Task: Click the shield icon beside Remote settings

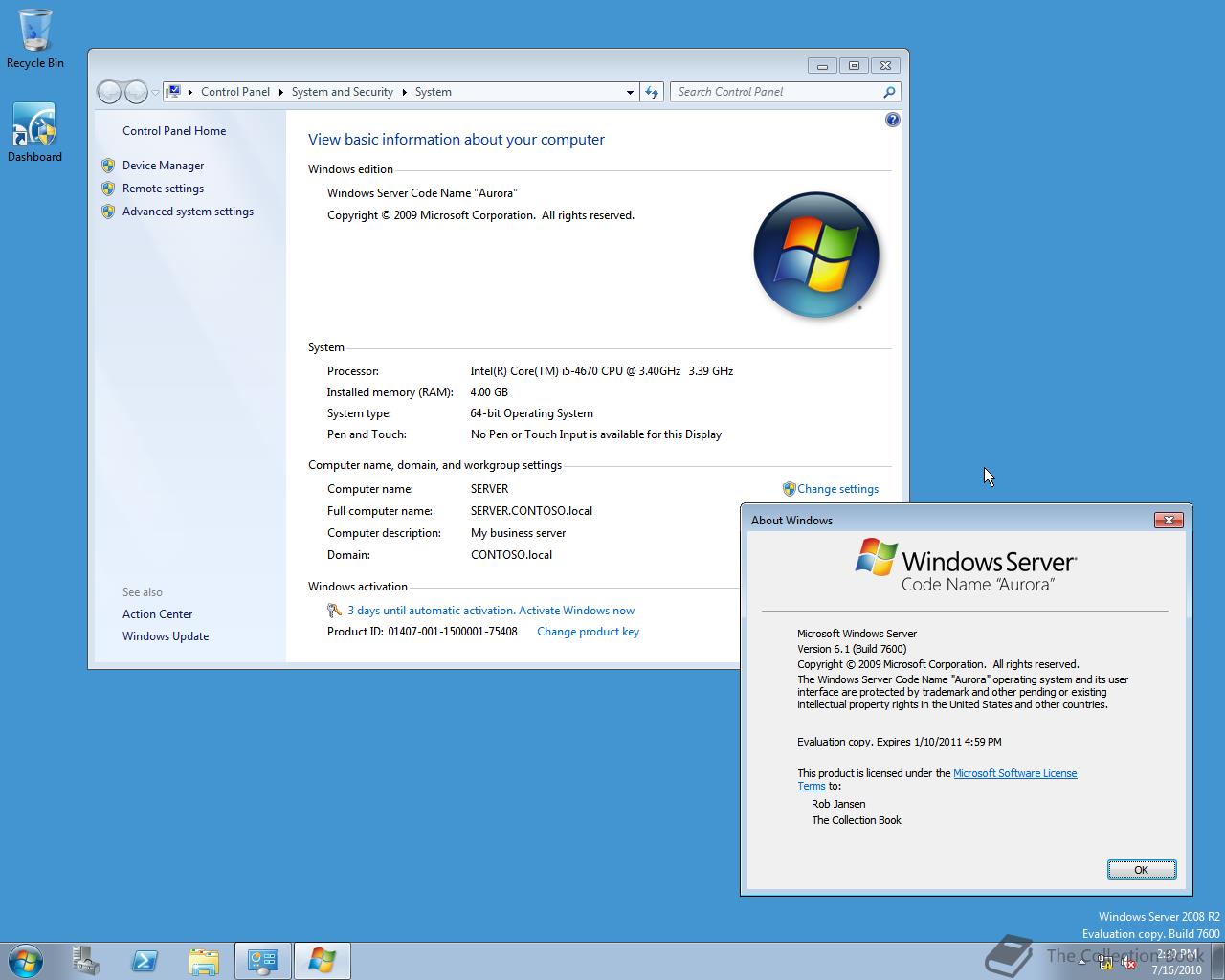Action: tap(108, 189)
